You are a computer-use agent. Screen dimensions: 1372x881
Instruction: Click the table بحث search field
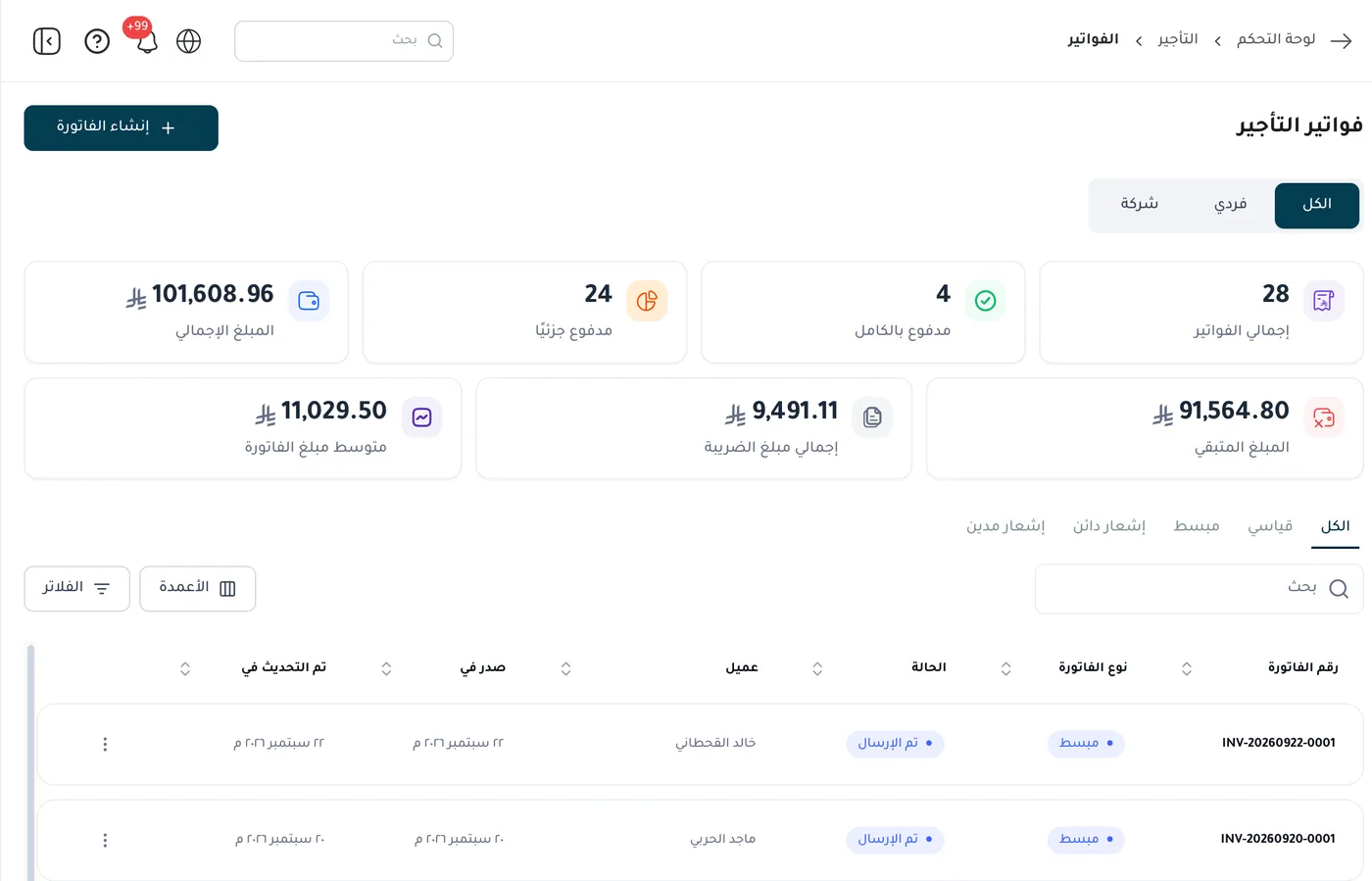point(1199,588)
